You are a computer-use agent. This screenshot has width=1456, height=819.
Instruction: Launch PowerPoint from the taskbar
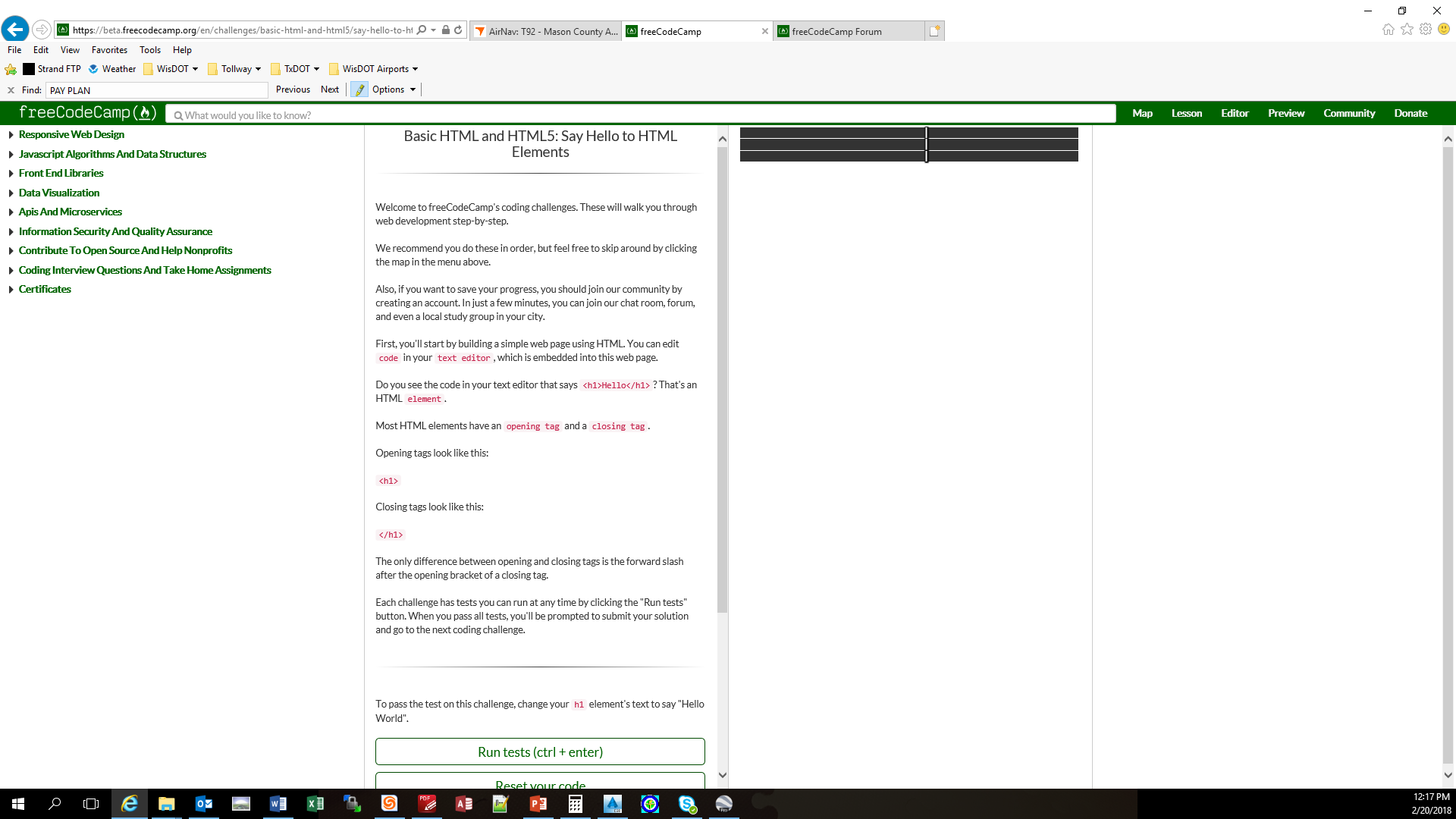(x=538, y=803)
